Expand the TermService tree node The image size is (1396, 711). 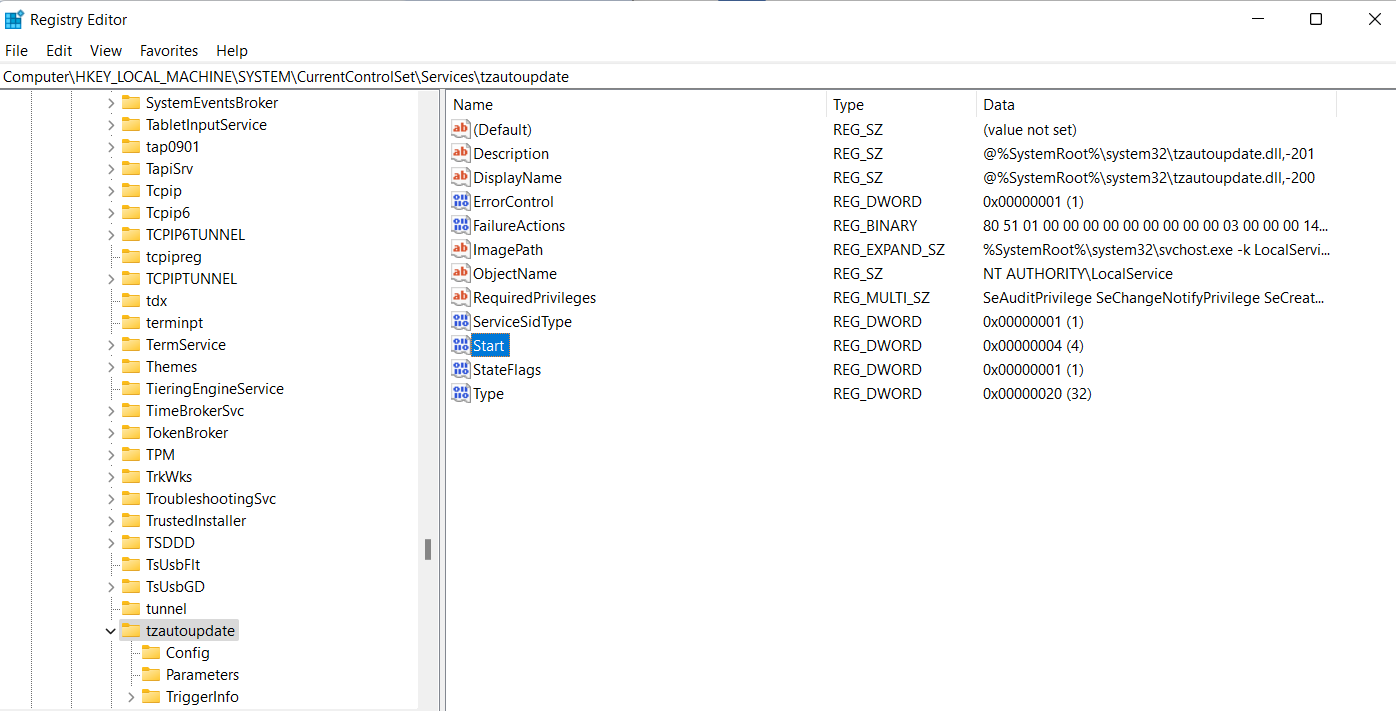(111, 345)
